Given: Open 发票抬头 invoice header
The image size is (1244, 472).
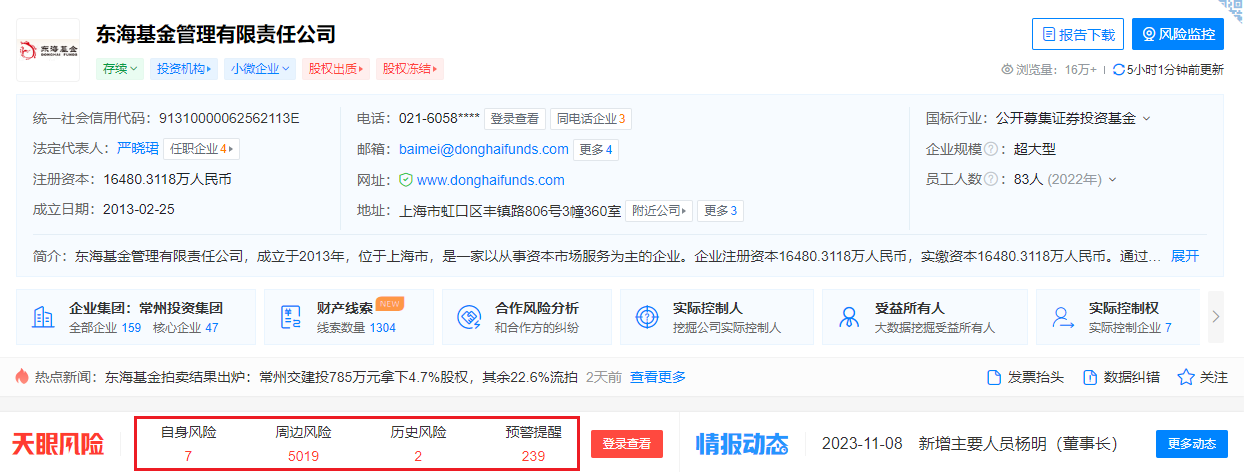Looking at the screenshot, I should 1025,377.
